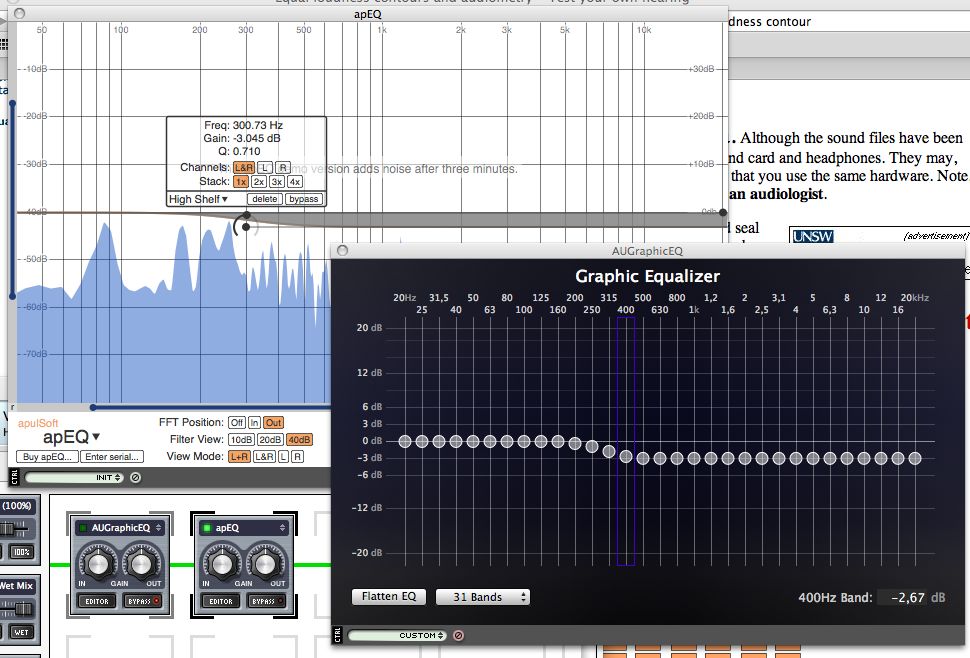
Task: Toggle BYPASS on the apEQ slot
Action: click(x=267, y=601)
